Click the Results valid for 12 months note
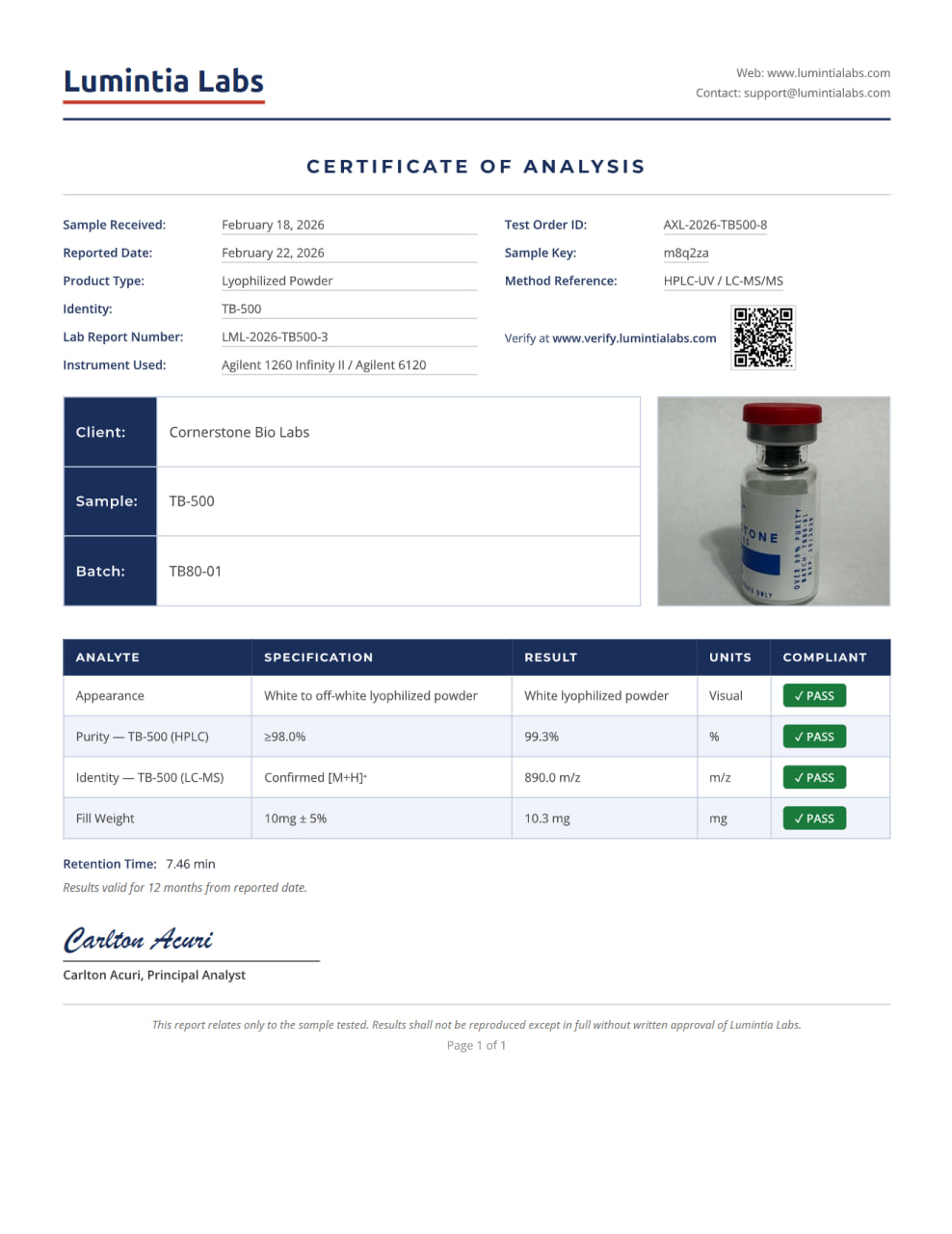952x1234 pixels. pos(185,888)
